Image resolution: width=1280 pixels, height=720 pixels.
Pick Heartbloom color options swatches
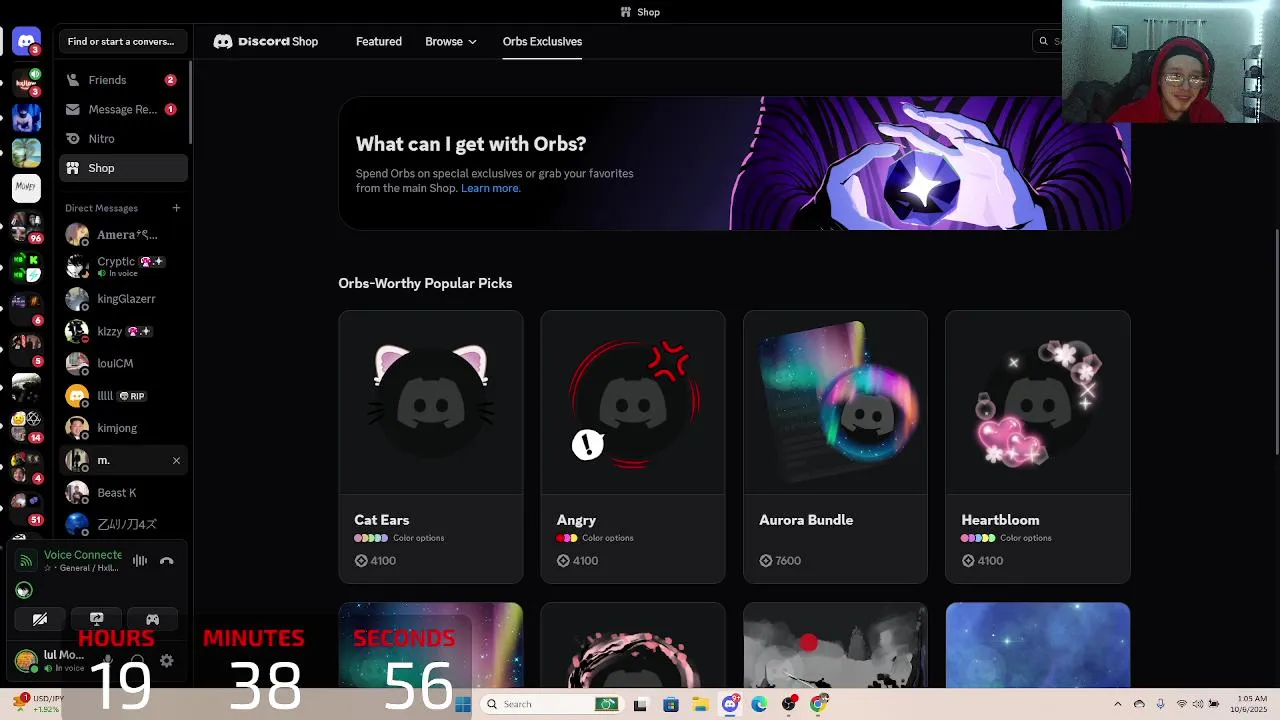[978, 538]
